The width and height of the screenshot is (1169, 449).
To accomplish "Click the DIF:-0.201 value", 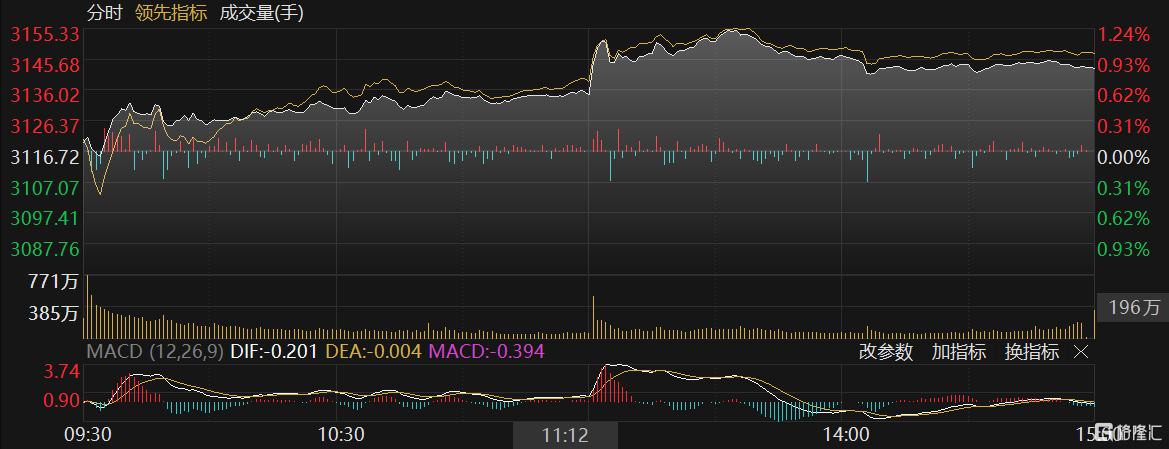I will (x=274, y=351).
